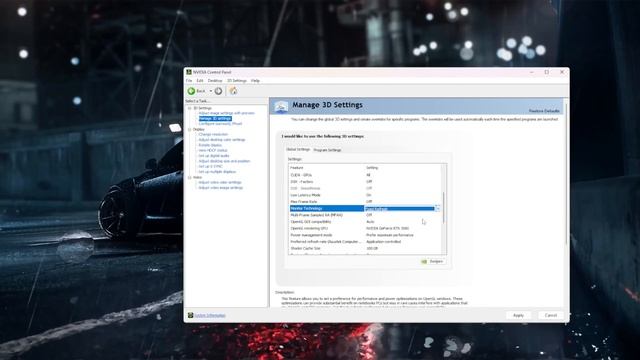Screen dimensions: 640x360
Task: Open the Desktop menu
Action: click(x=215, y=81)
